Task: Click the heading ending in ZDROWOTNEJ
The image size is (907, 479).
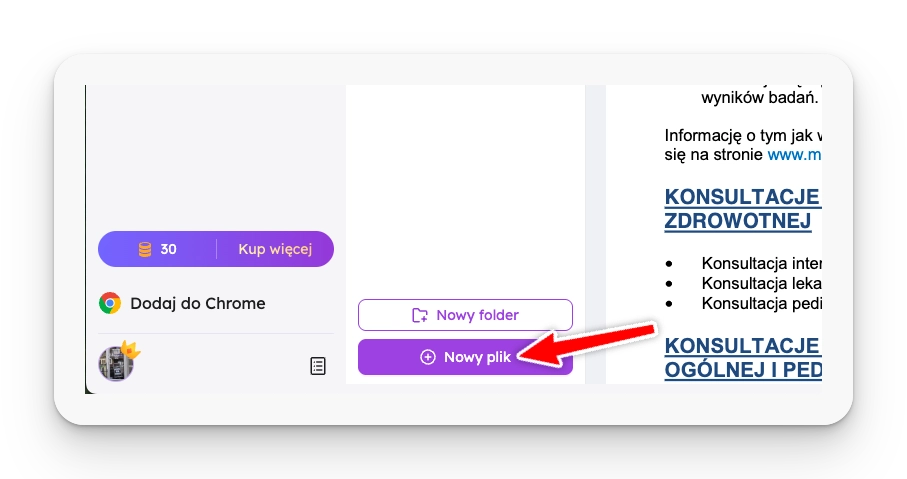Action: tap(738, 220)
